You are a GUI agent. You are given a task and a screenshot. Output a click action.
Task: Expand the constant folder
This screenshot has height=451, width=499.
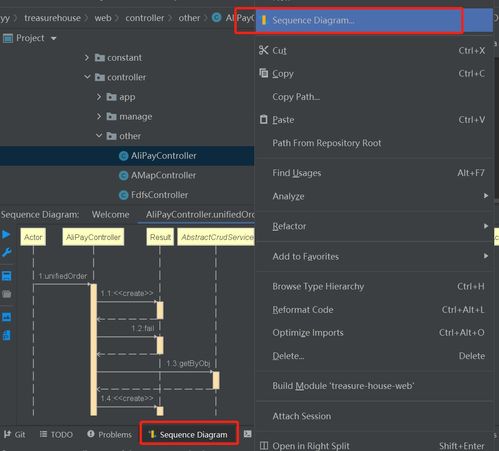point(87,58)
